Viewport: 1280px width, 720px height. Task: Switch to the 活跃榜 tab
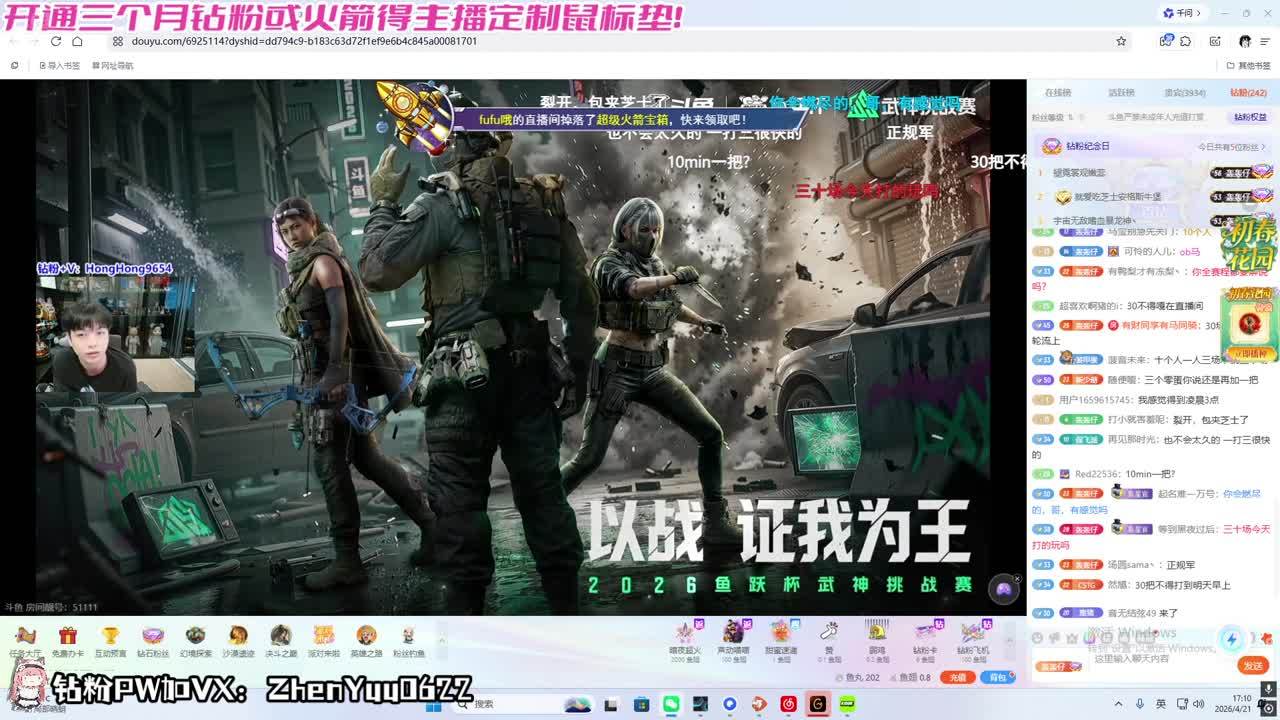tap(1121, 93)
